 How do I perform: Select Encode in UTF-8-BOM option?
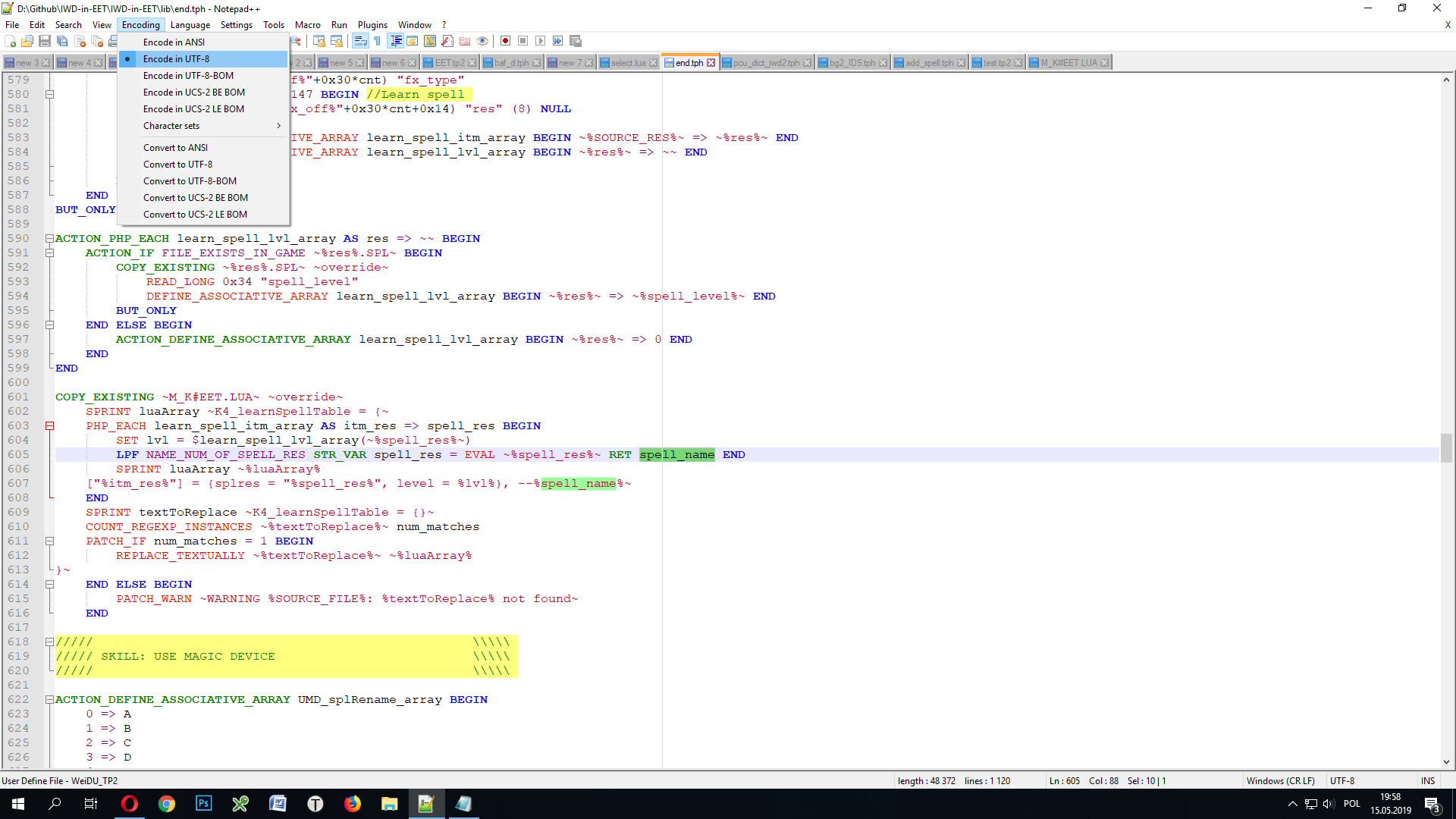(x=203, y=76)
